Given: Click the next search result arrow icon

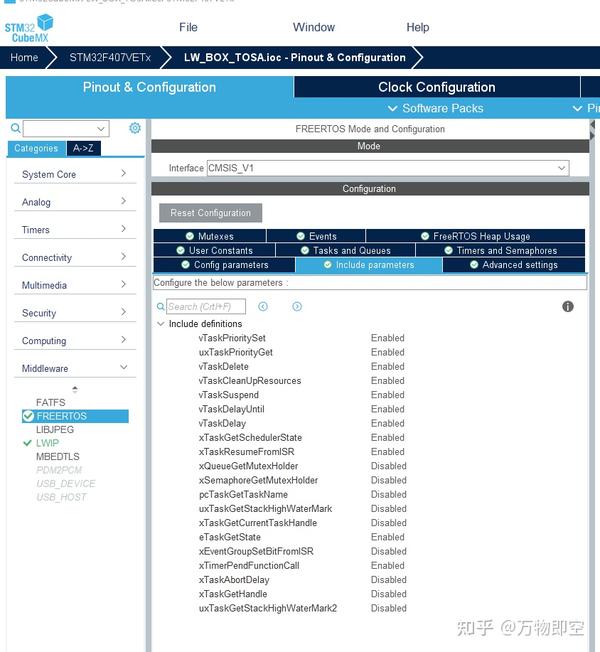Looking at the screenshot, I should coord(297,306).
